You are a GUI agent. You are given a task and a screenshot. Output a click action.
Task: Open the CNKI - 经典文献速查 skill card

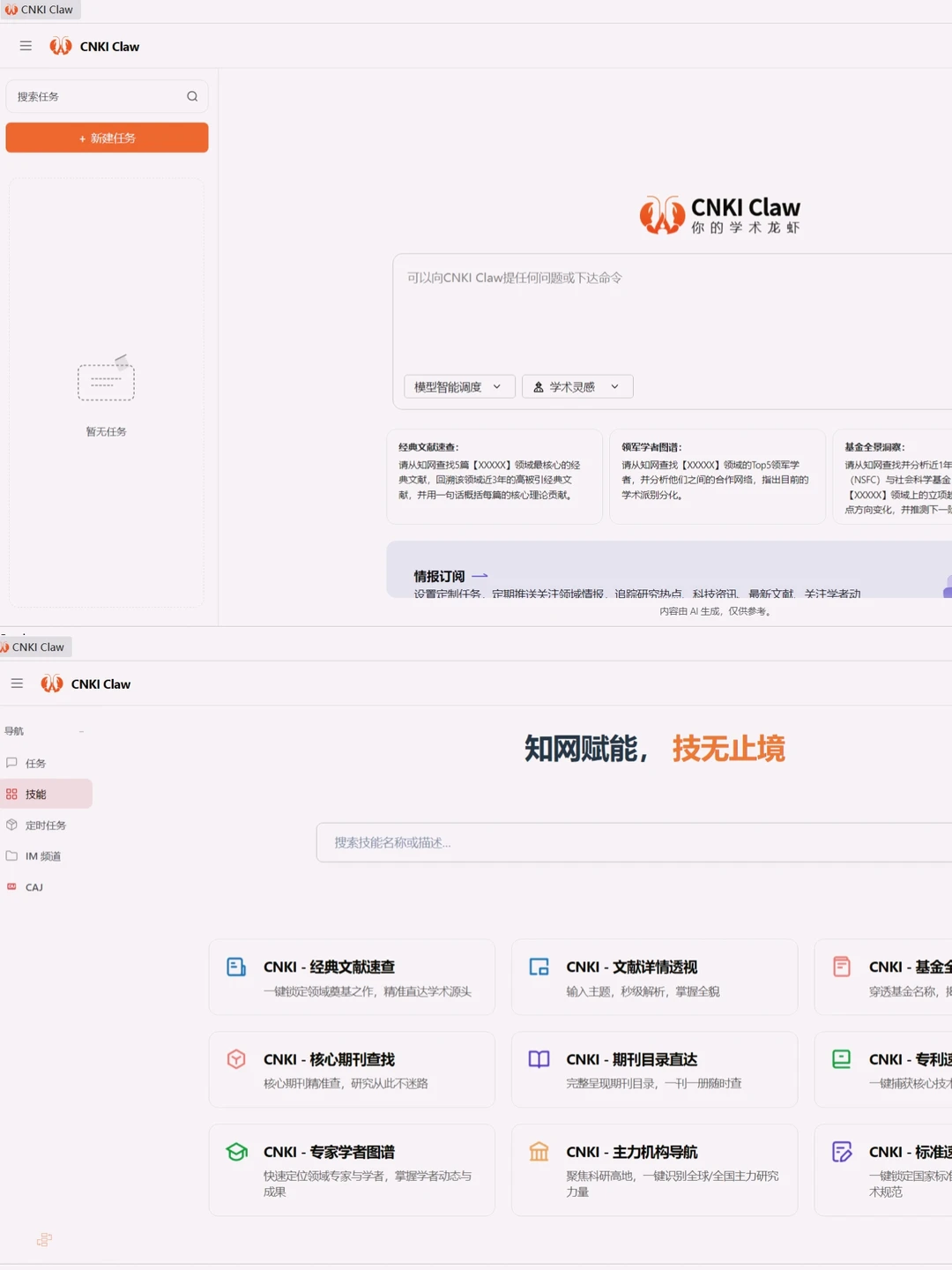click(x=352, y=977)
